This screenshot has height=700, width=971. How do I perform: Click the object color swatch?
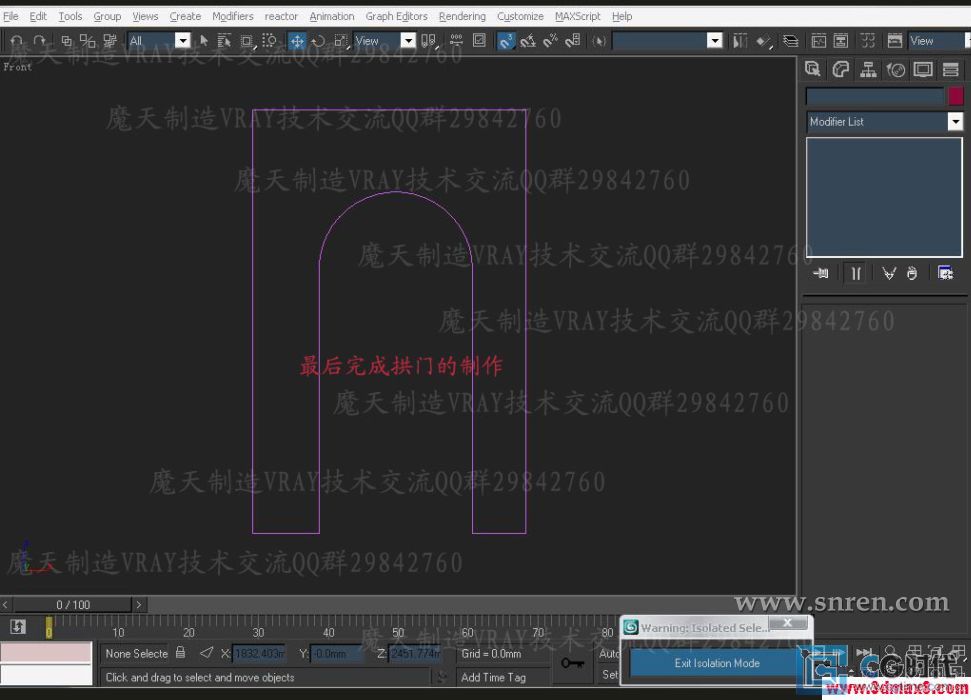[956, 96]
